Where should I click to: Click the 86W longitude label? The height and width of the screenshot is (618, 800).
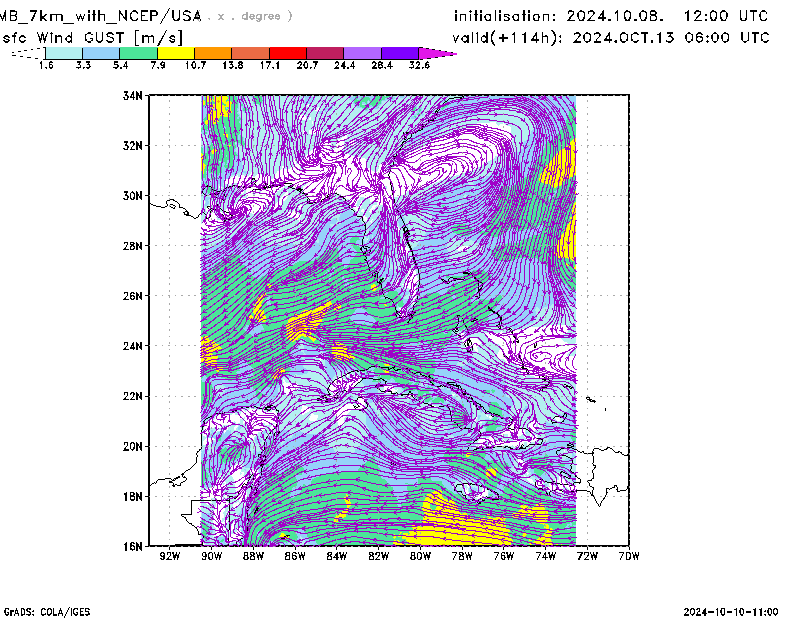pos(295,556)
